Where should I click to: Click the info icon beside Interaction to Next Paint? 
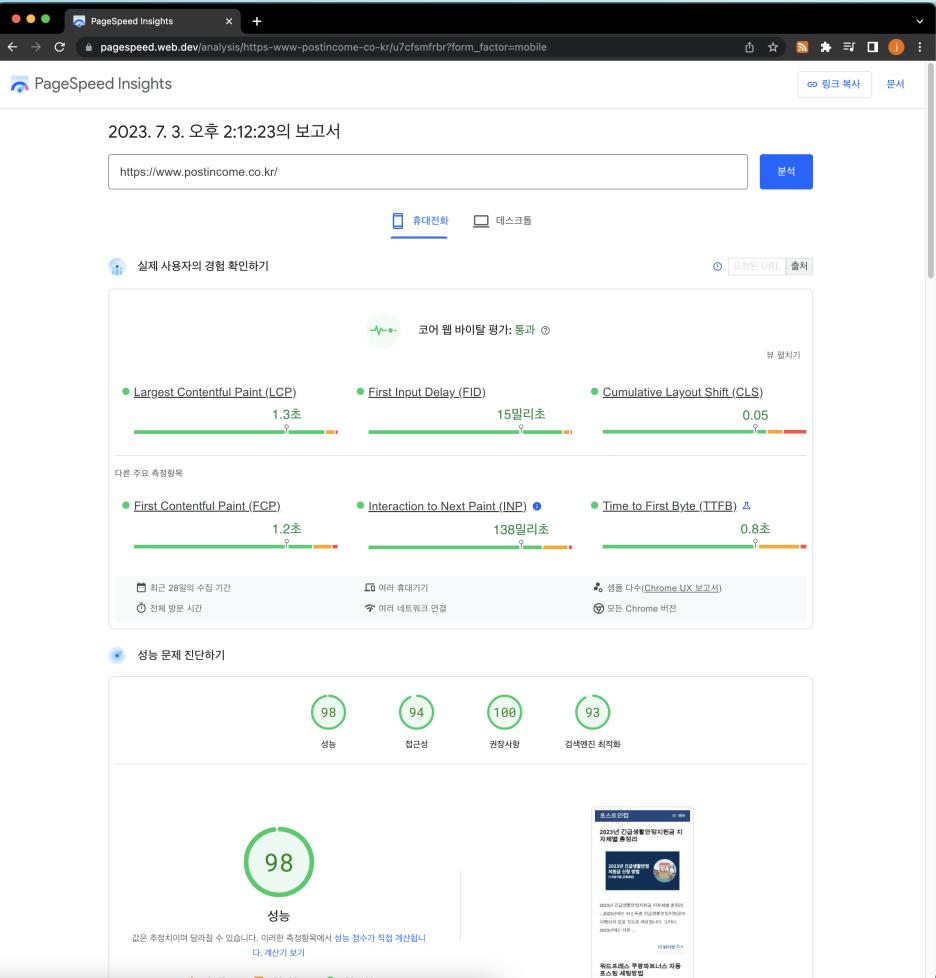[x=537, y=506]
